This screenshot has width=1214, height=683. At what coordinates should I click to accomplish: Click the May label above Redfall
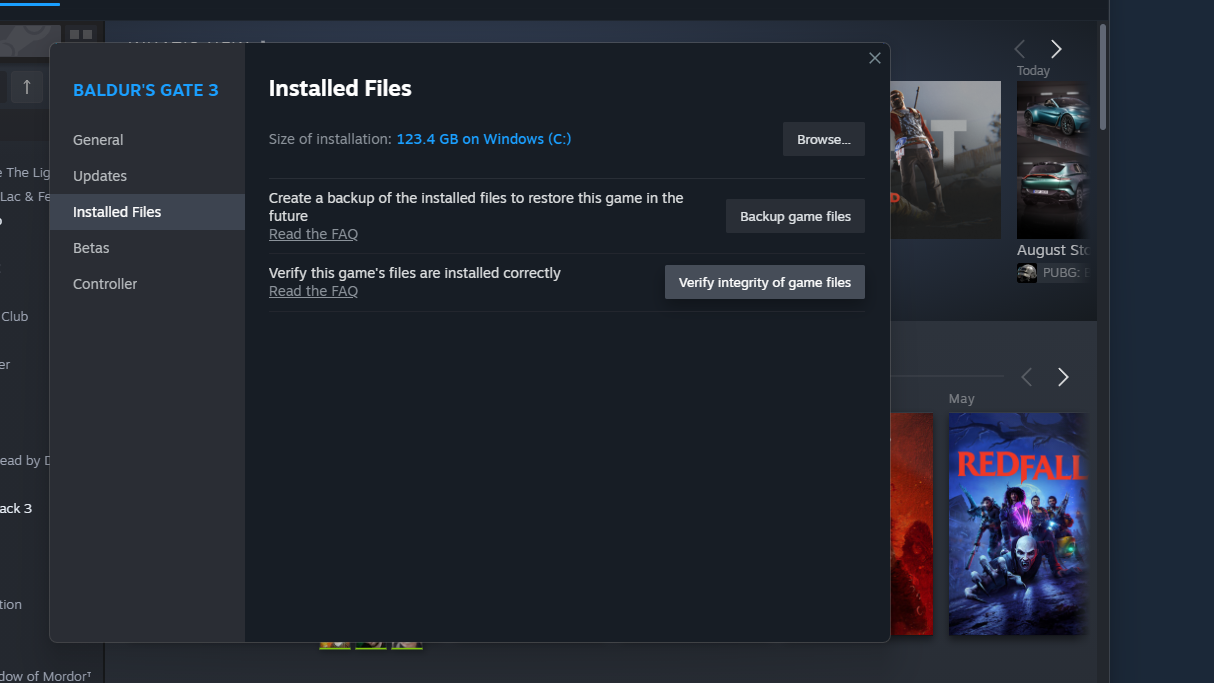(x=961, y=399)
